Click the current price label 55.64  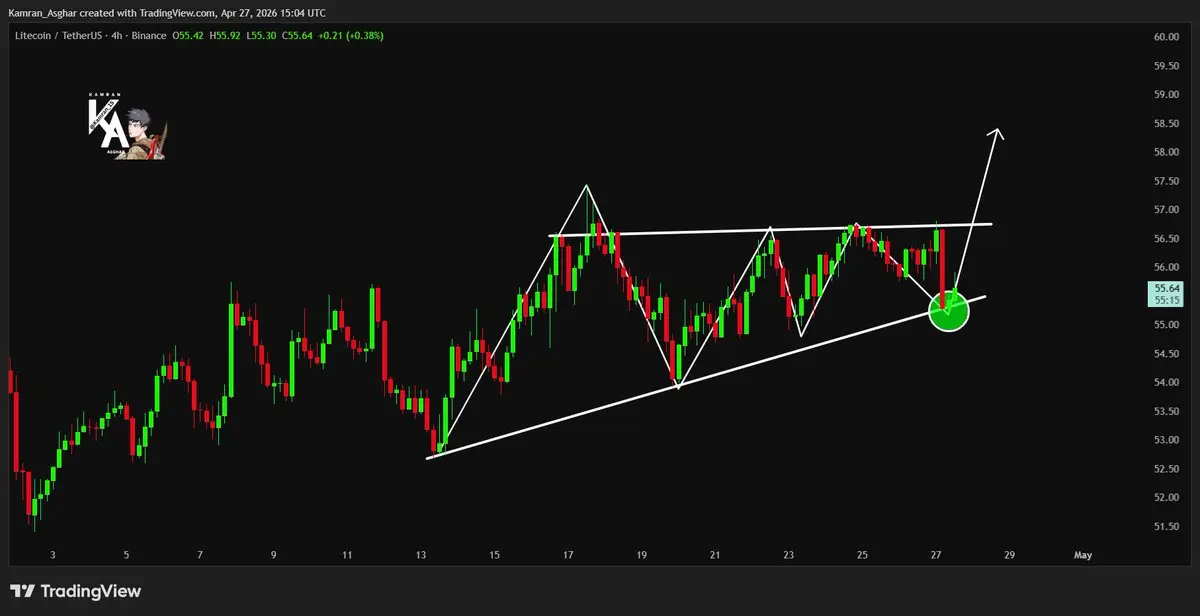(x=1167, y=288)
